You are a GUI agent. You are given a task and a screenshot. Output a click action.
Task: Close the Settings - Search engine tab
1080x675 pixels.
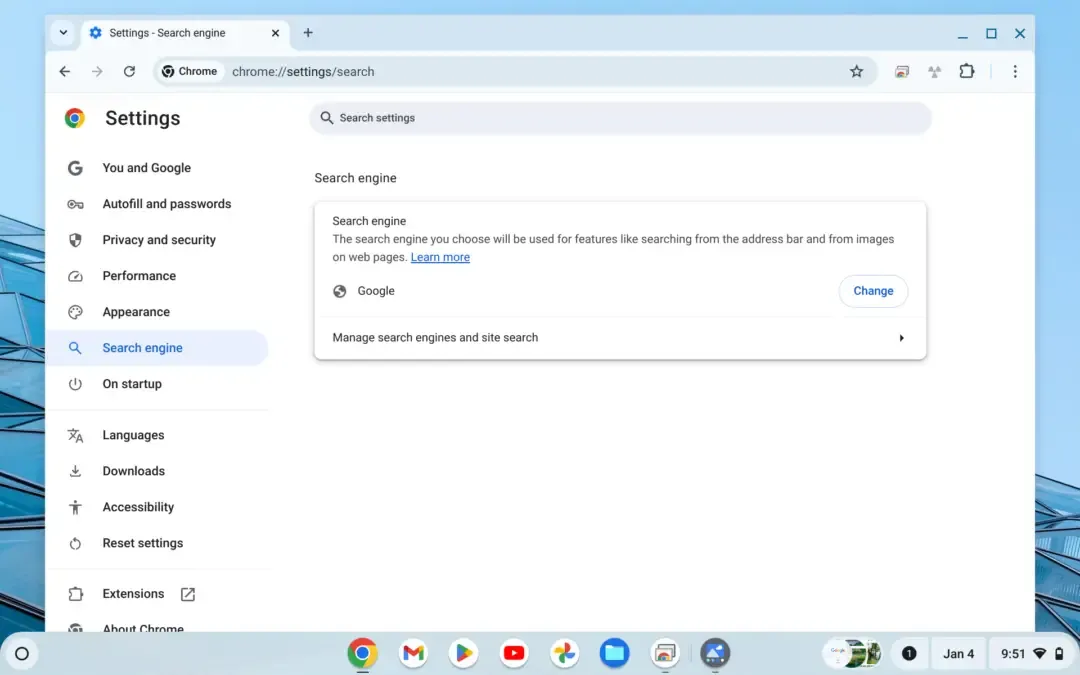tap(276, 33)
